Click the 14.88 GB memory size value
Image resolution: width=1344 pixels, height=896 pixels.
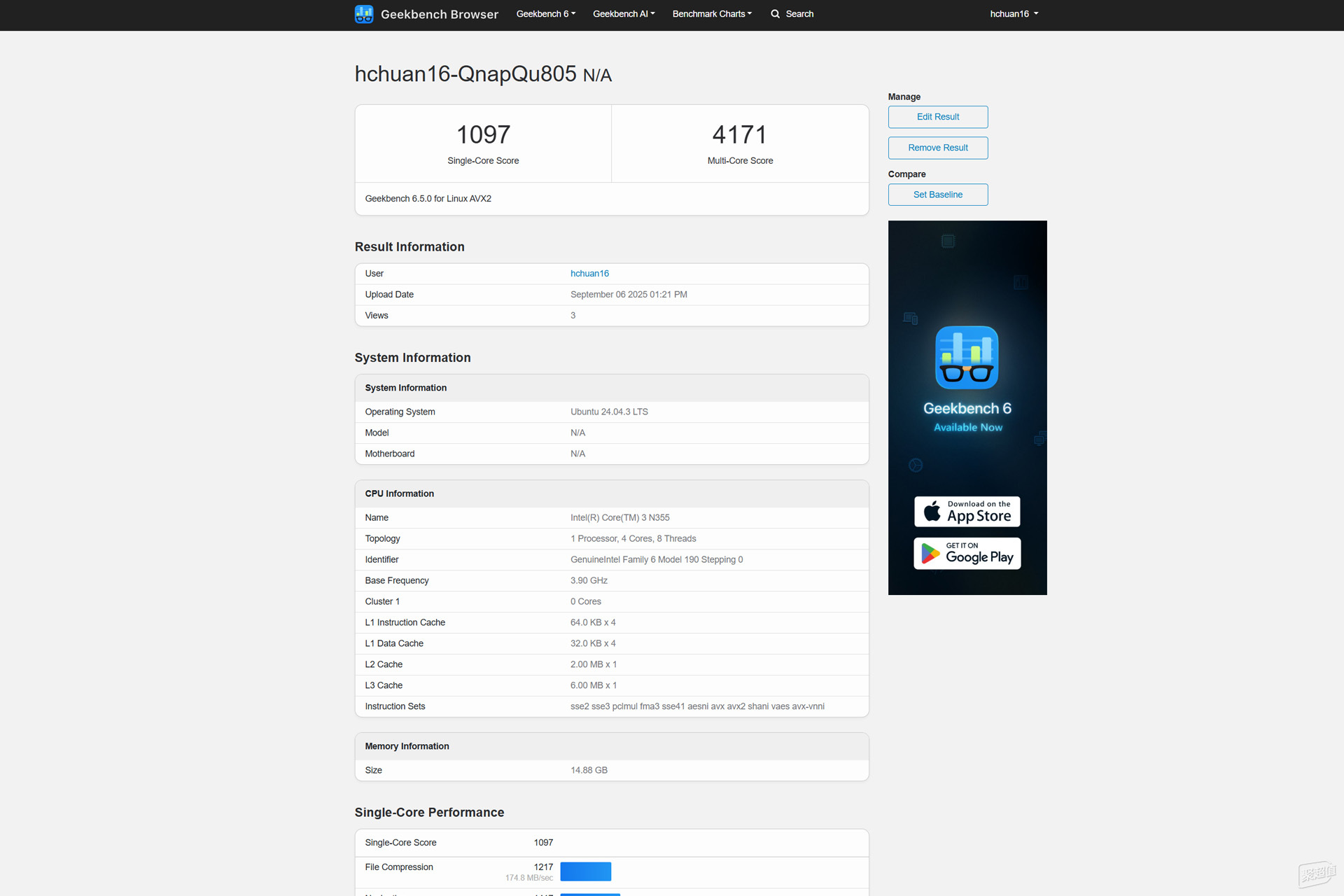589,771
